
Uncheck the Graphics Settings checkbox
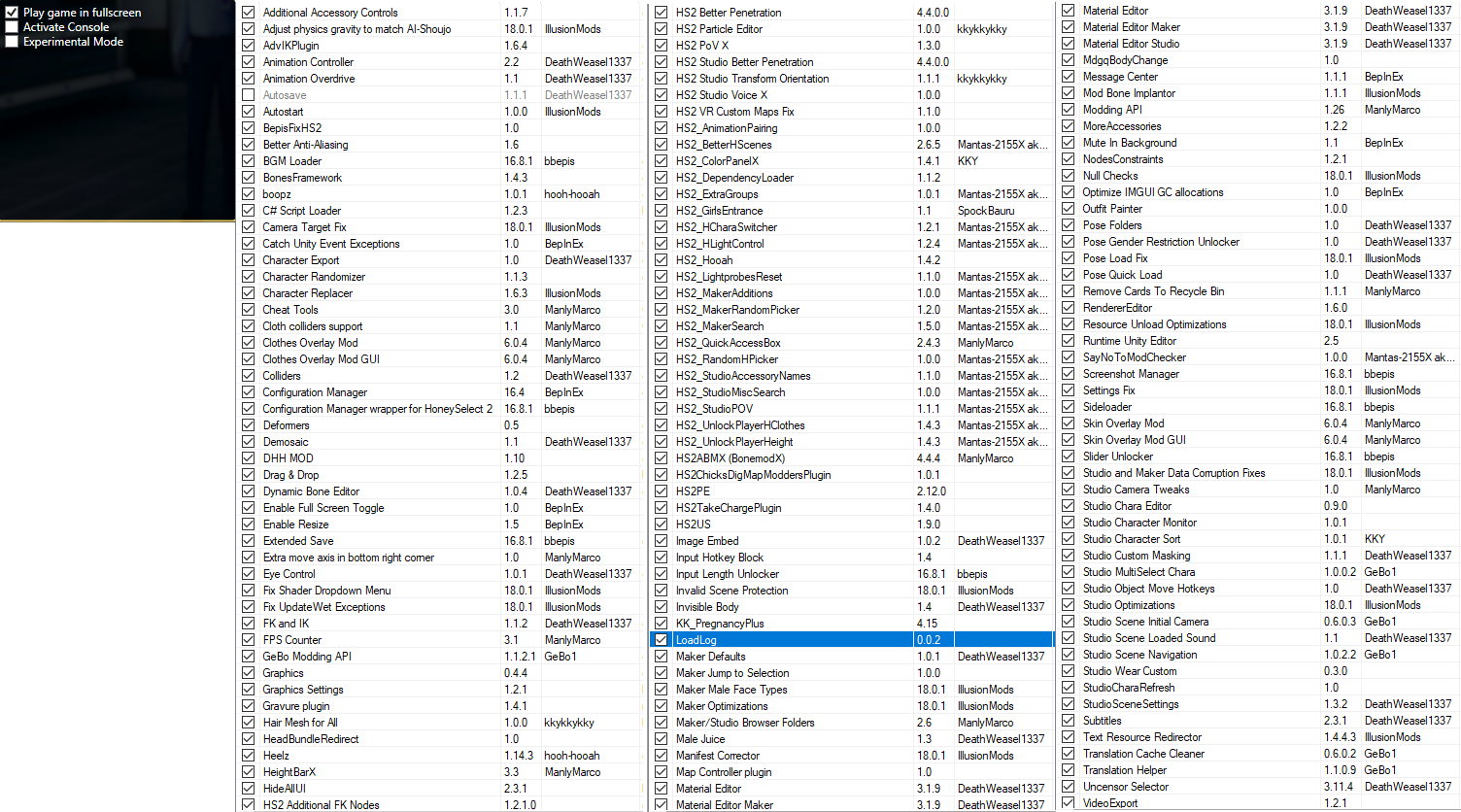click(249, 690)
